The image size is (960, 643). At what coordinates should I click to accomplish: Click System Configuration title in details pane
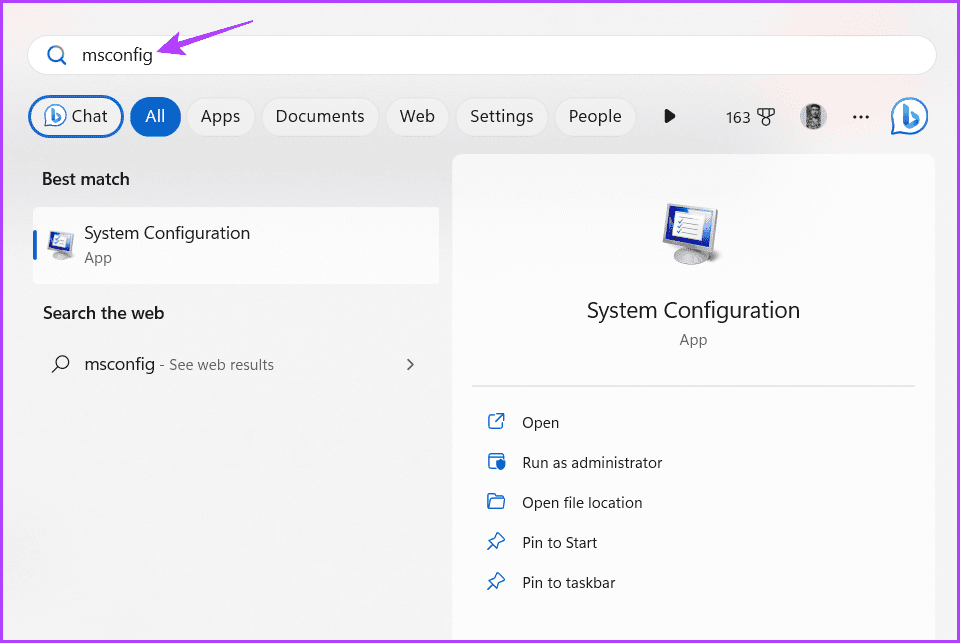click(693, 310)
